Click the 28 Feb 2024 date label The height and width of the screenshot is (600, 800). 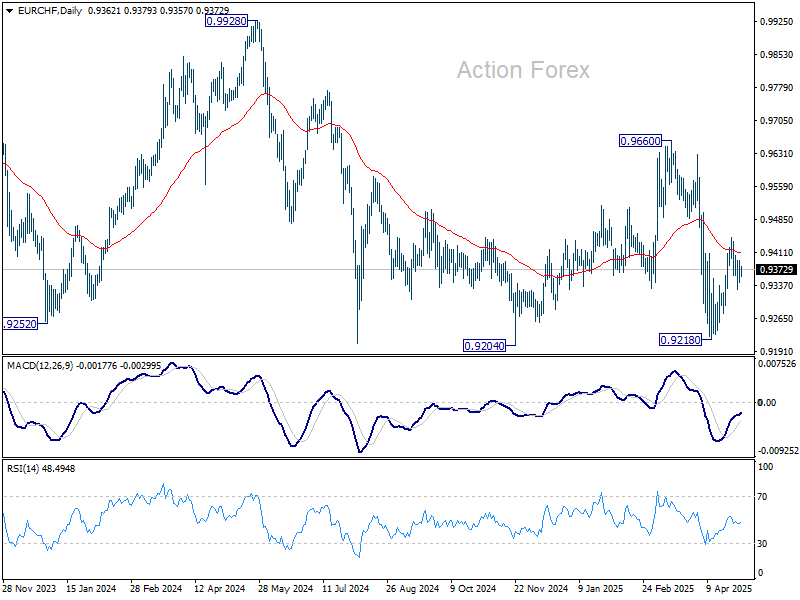click(156, 589)
